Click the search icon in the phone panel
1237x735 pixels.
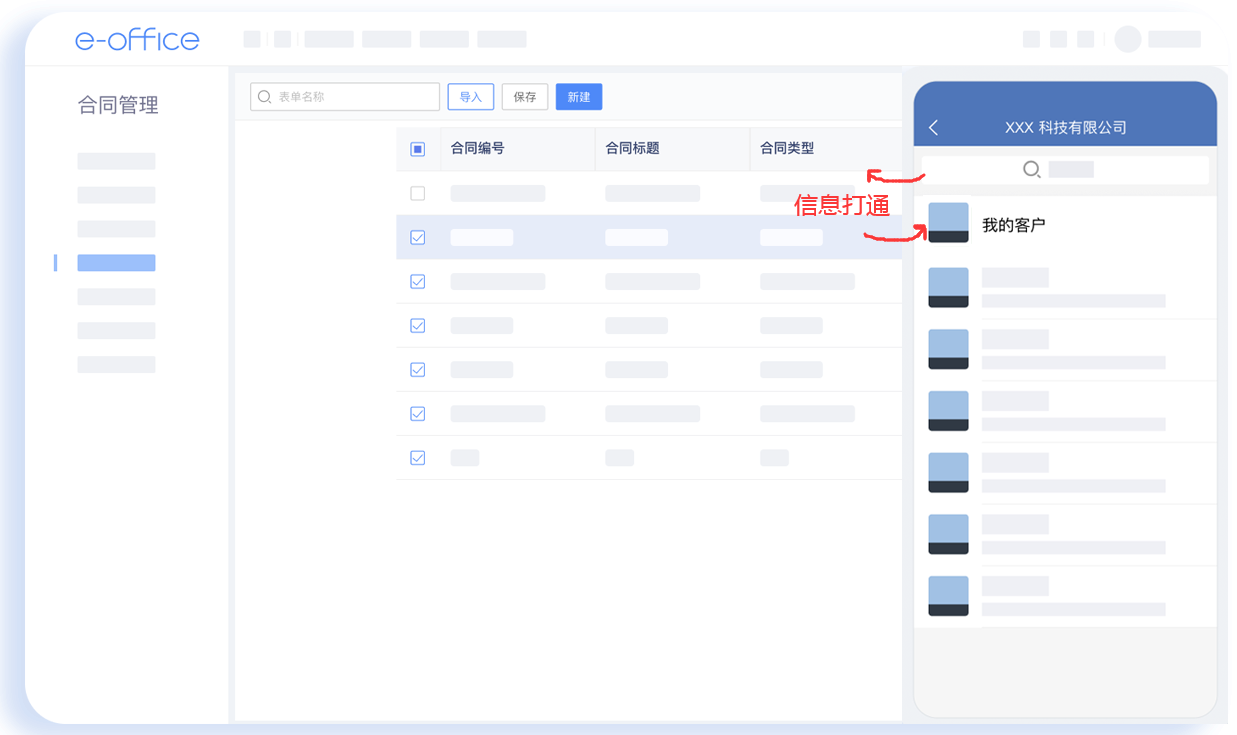pos(1032,170)
